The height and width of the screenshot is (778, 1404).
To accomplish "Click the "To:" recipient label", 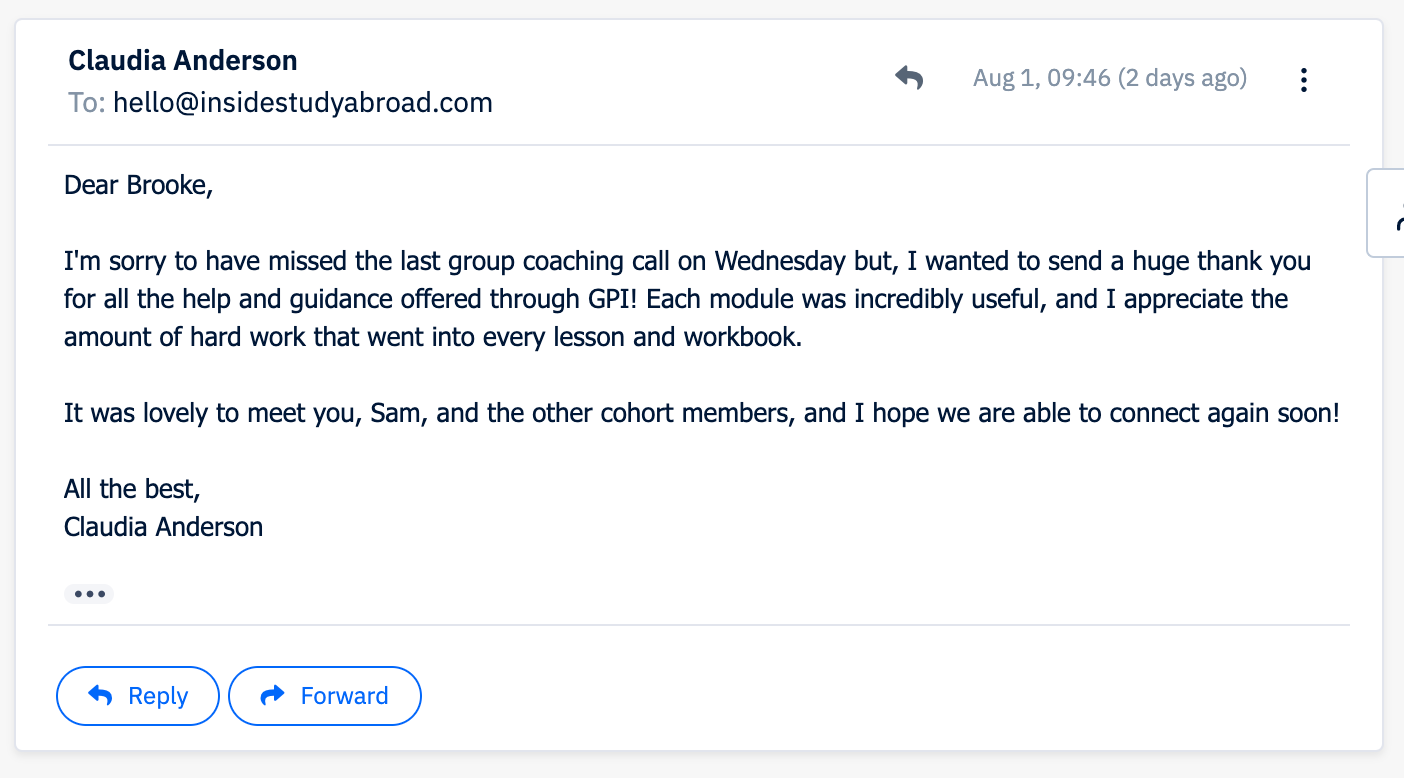I will click(x=87, y=102).
